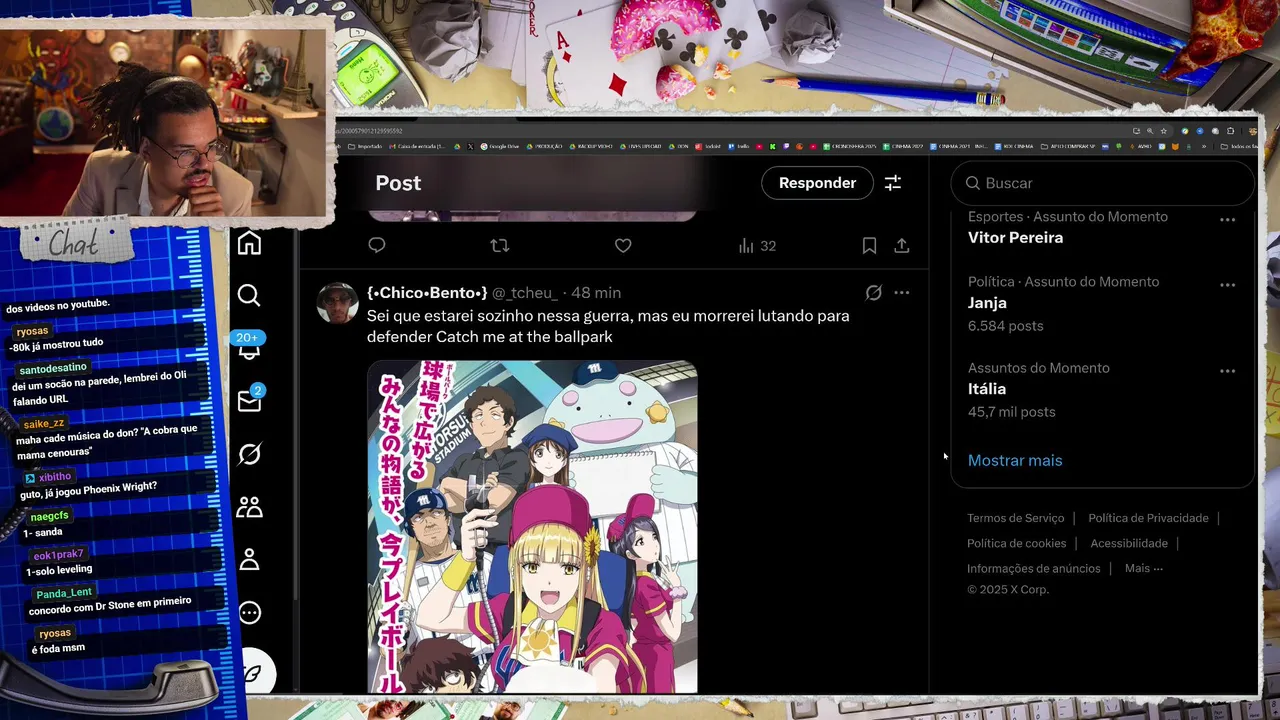This screenshot has width=1280, height=720.
Task: Open the {•Chico•Bento•} display name
Action: tap(427, 293)
